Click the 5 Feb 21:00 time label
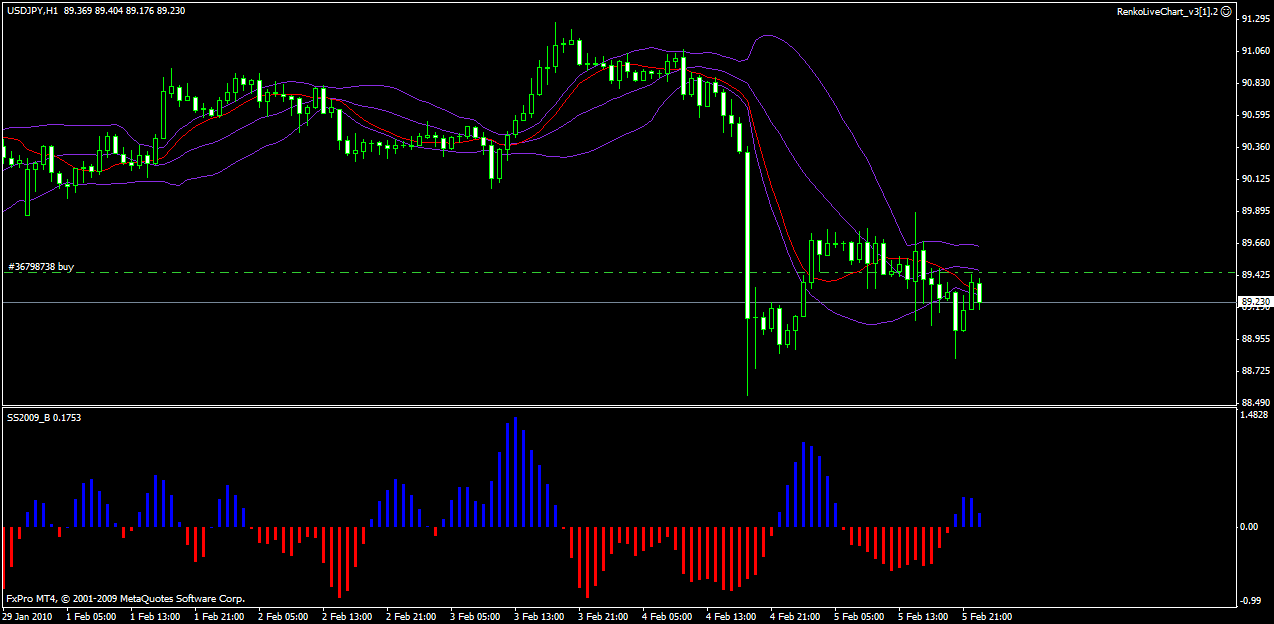Image resolution: width=1274 pixels, height=624 pixels. click(x=988, y=616)
